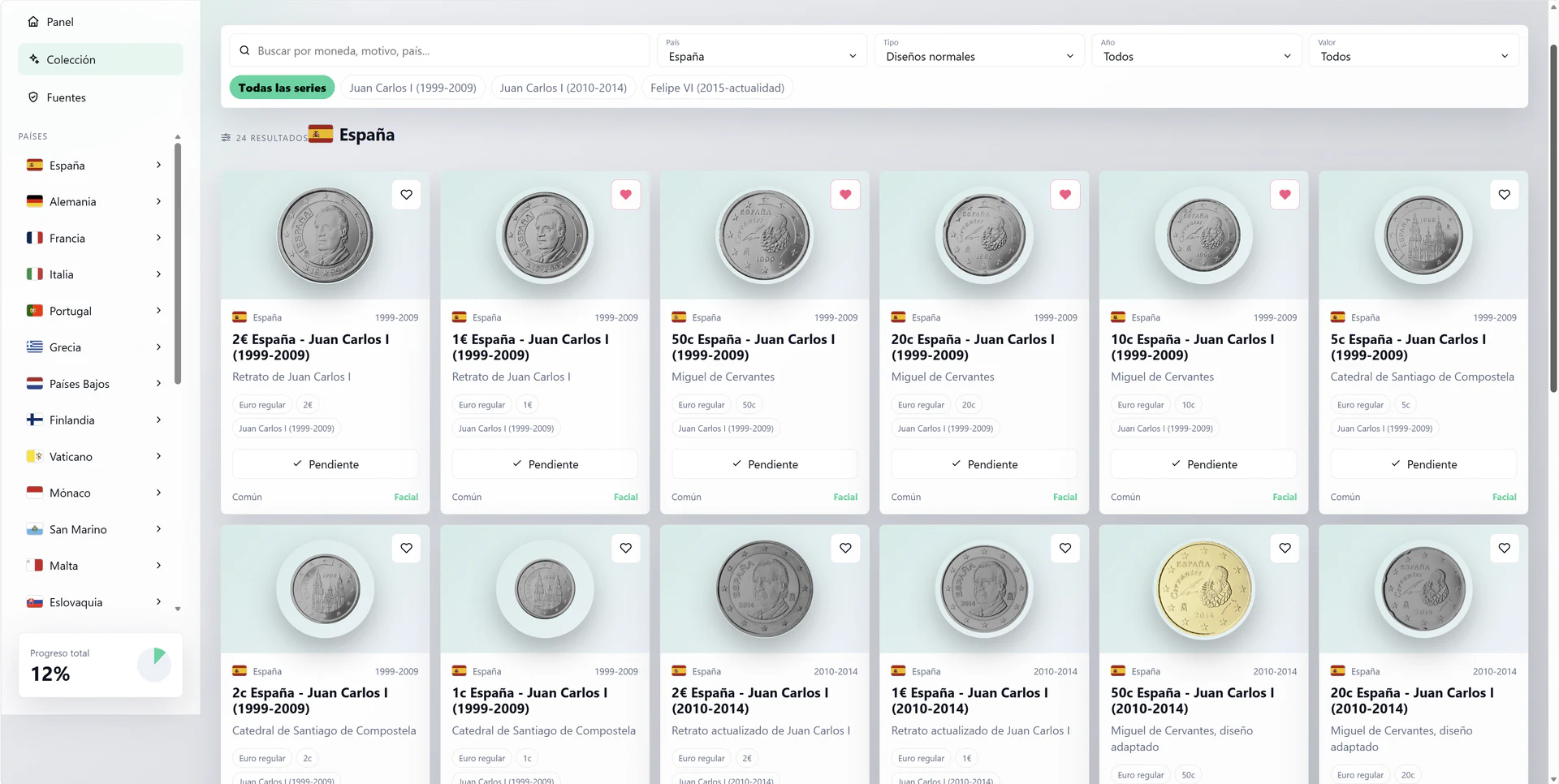
Task: Click Pendiente on 1€ España 1999-2009
Action: coord(545,464)
